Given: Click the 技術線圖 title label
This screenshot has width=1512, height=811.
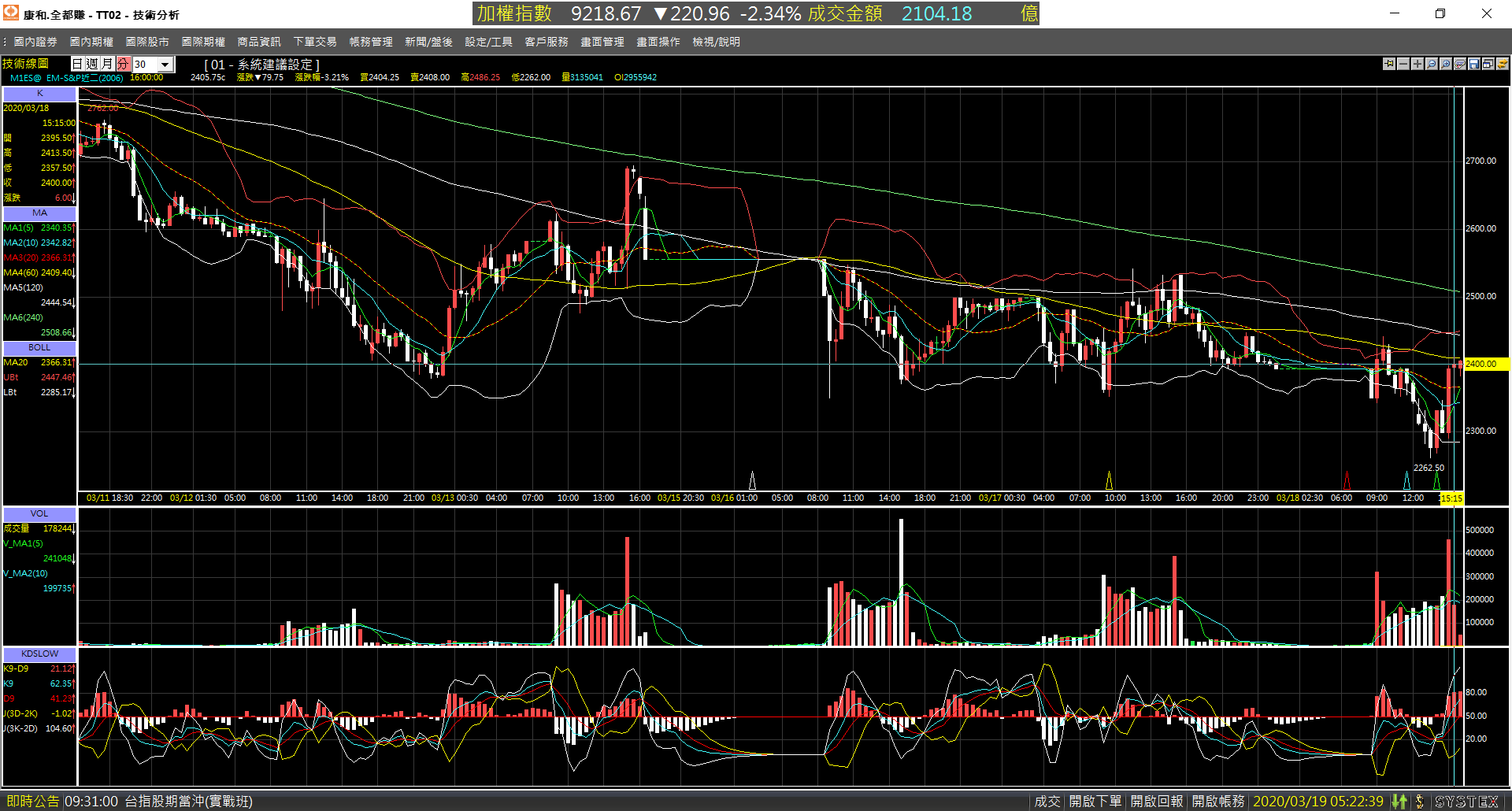Looking at the screenshot, I should 25,64.
